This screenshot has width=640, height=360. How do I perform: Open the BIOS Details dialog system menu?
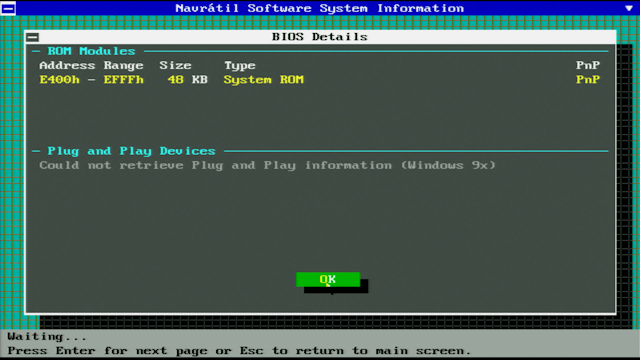33,37
